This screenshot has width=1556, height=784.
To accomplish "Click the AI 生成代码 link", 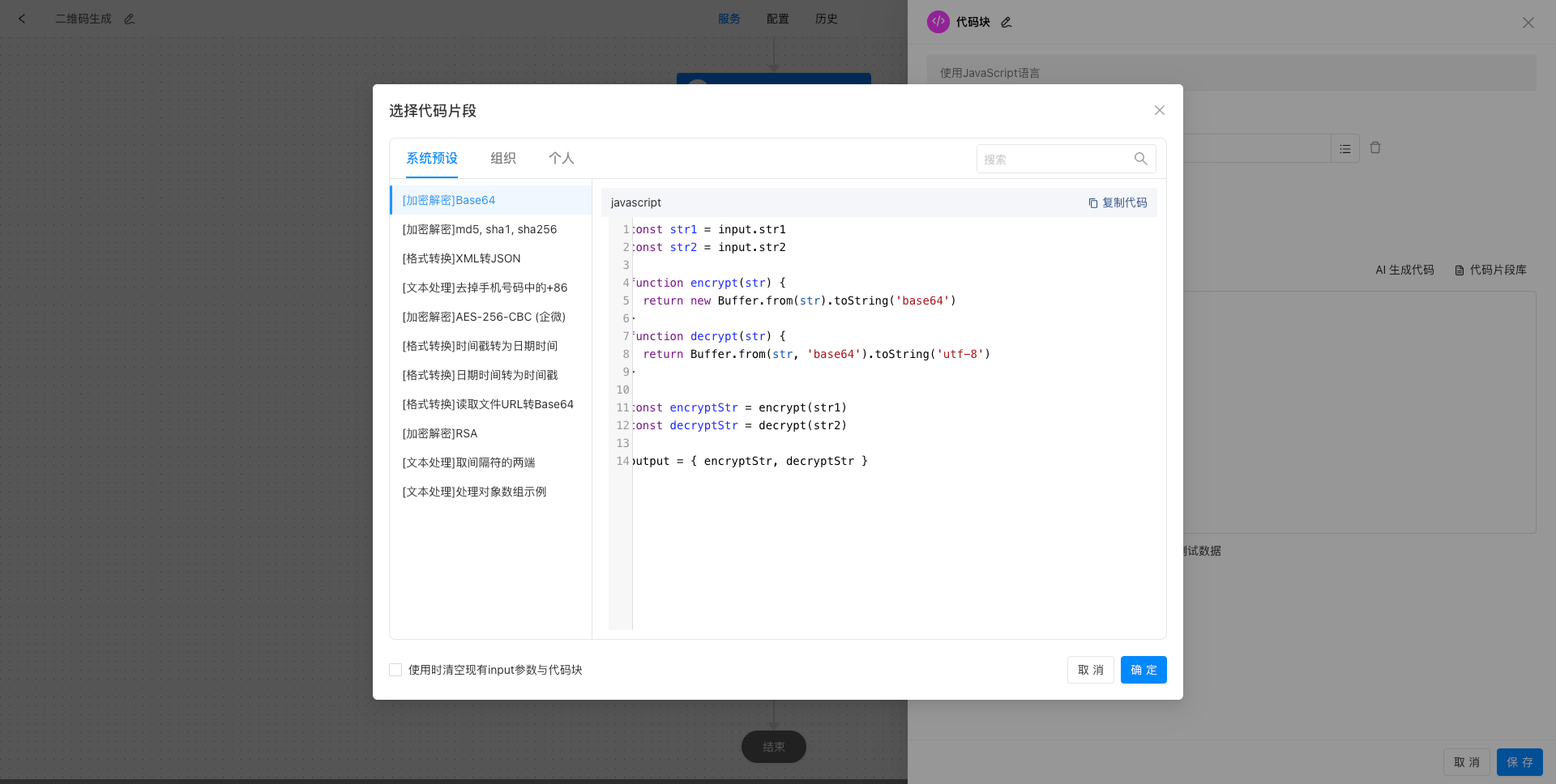I will (x=1404, y=271).
